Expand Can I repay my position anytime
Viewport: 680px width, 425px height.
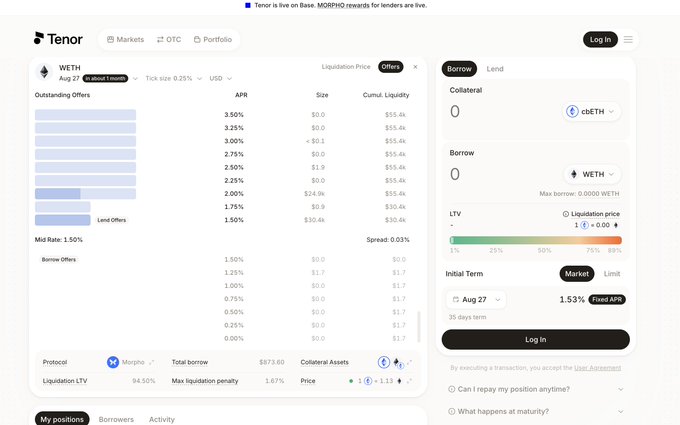536,389
